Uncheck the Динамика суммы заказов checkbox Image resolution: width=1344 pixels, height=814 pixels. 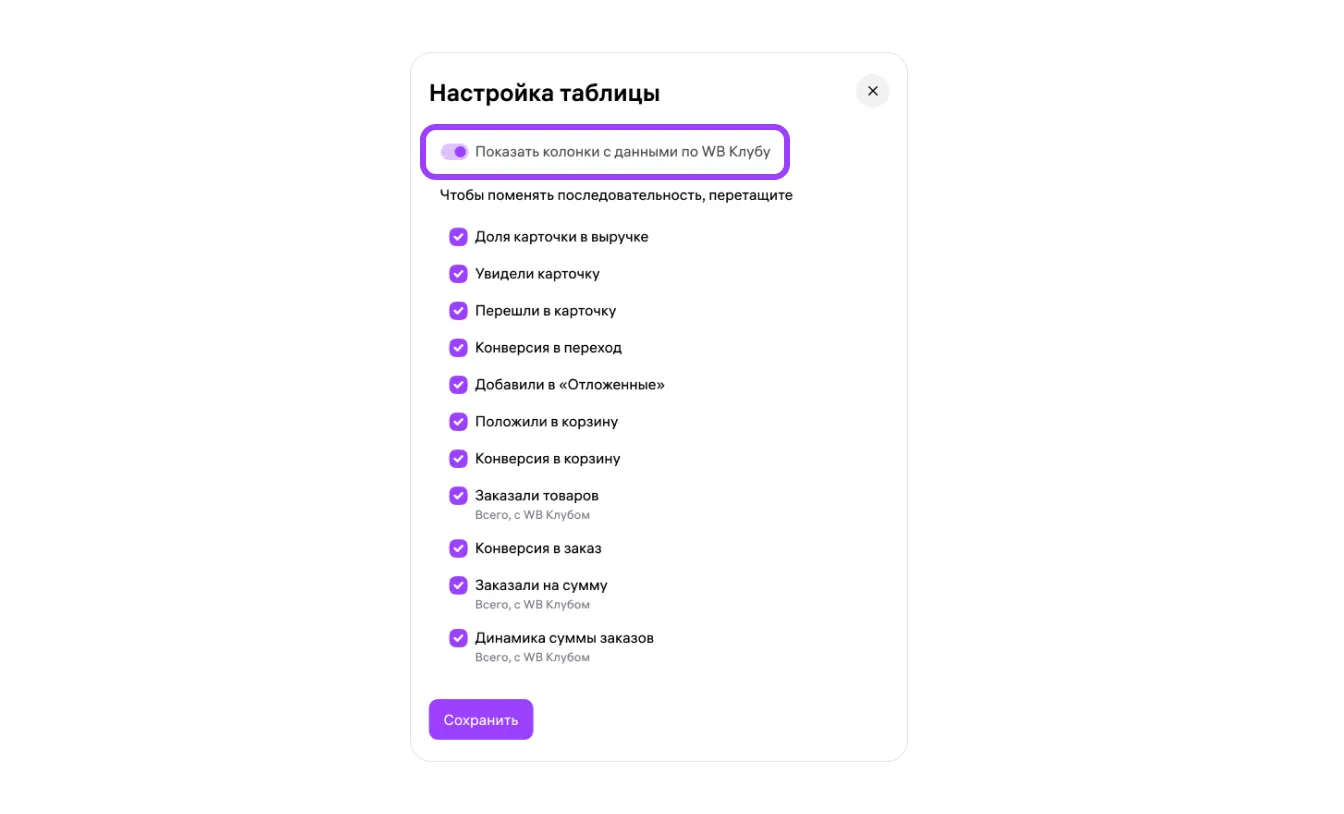click(x=458, y=638)
